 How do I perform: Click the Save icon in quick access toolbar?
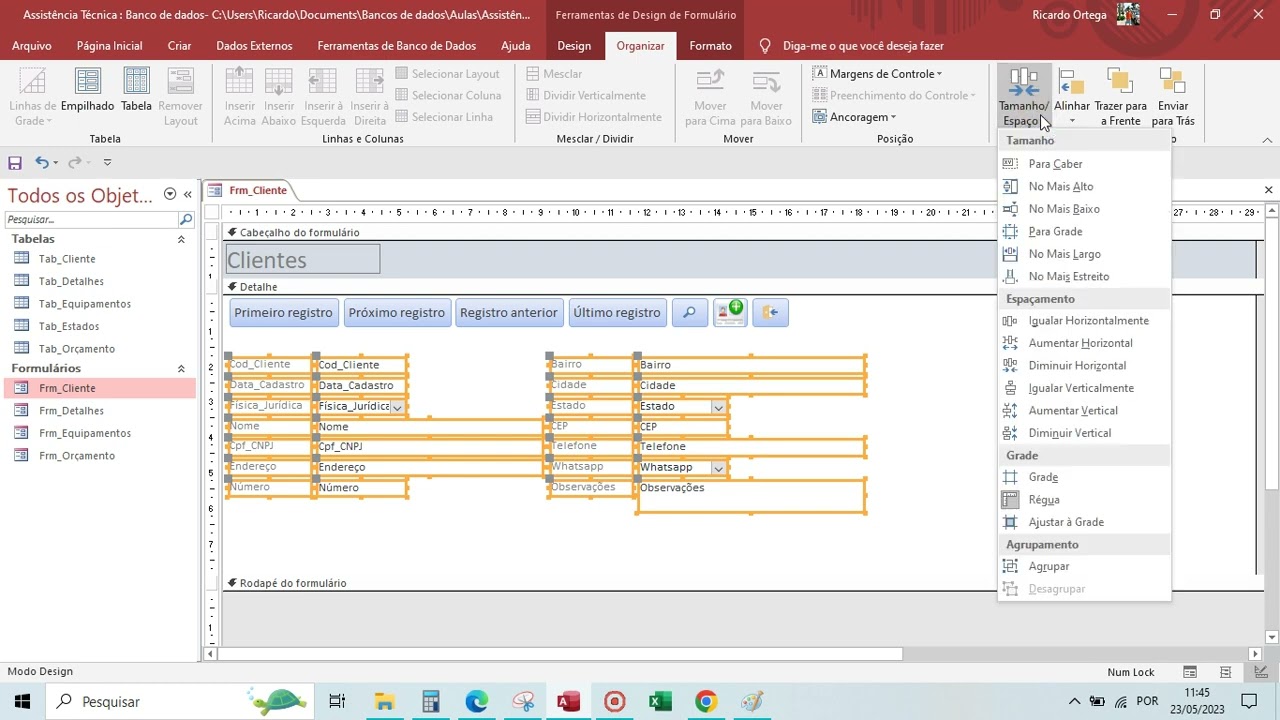tap(15, 163)
